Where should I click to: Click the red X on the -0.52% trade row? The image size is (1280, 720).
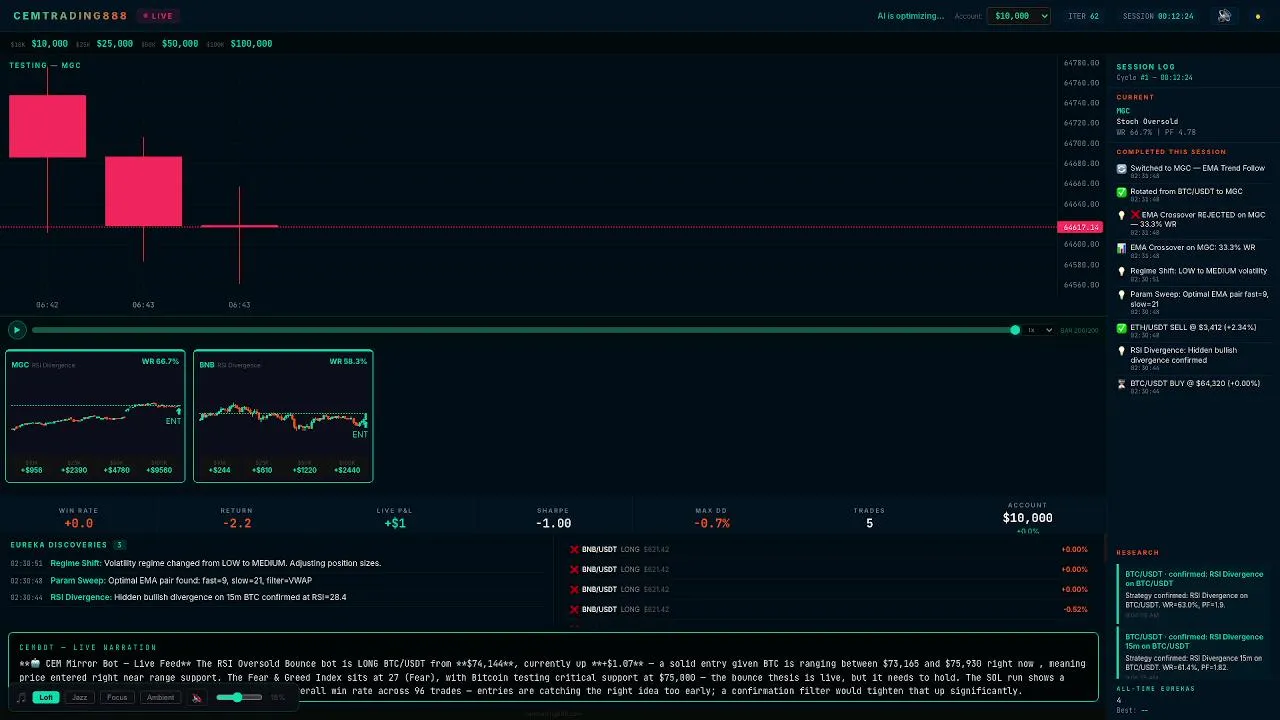pos(575,609)
